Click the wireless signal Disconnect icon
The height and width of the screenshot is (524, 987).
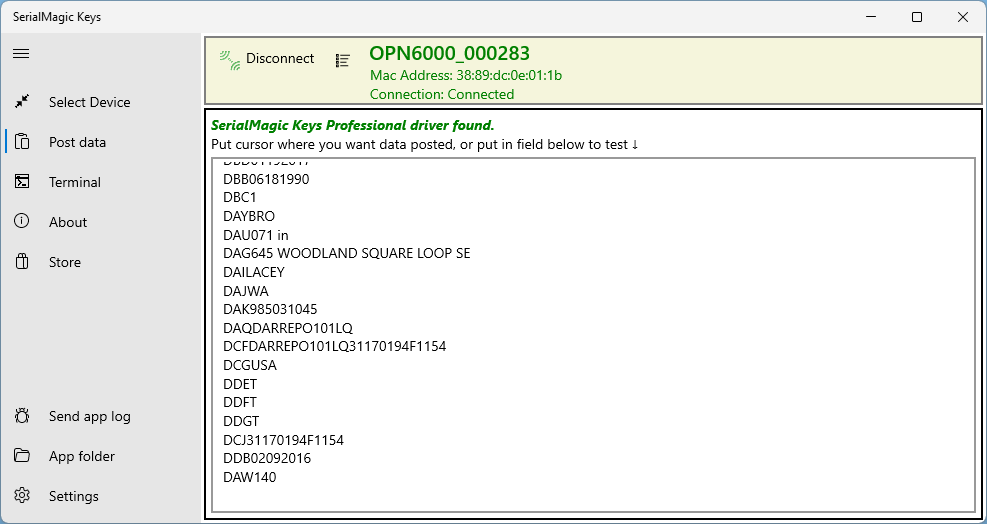[230, 59]
